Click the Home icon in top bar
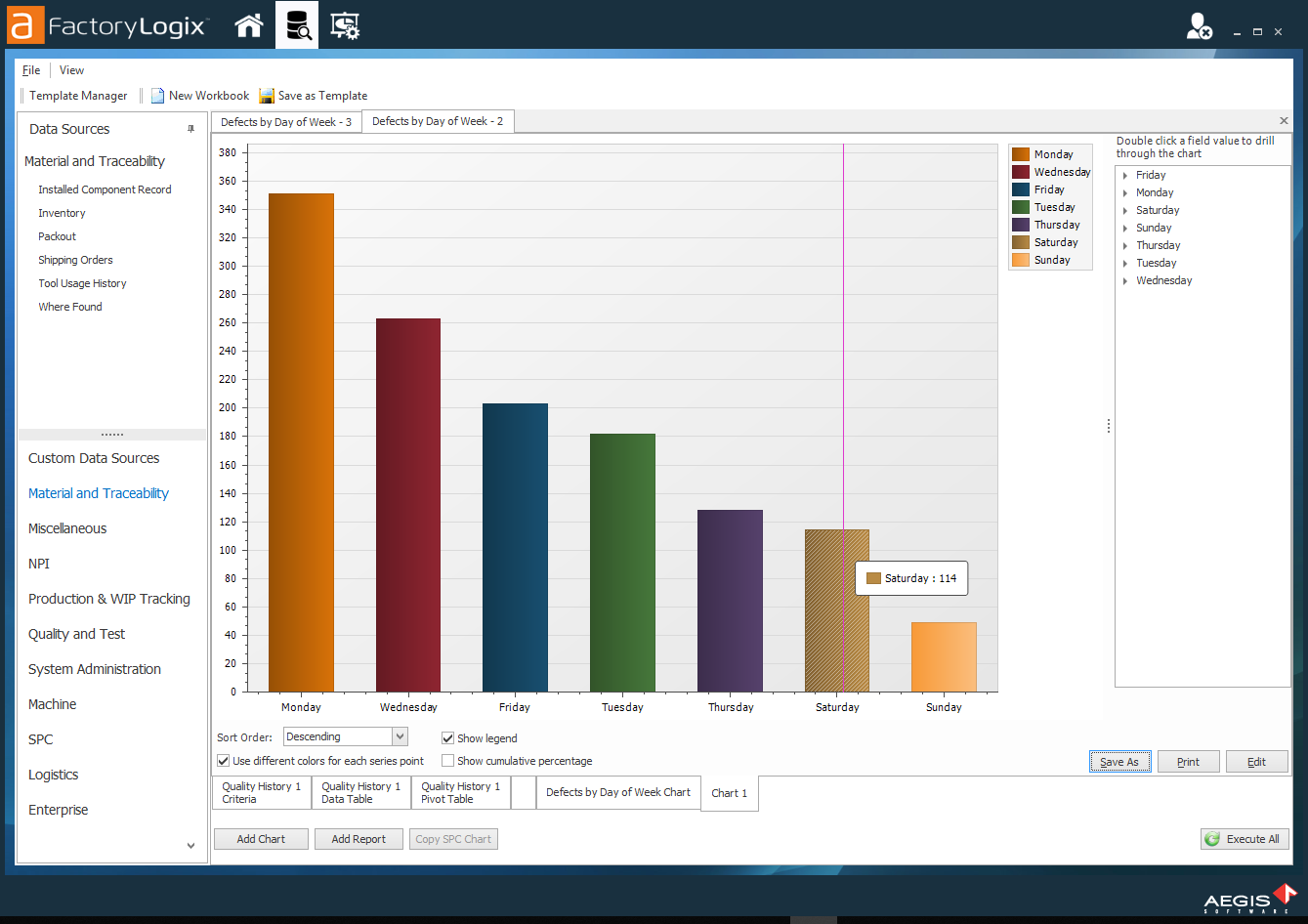This screenshot has width=1308, height=924. pyautogui.click(x=249, y=25)
